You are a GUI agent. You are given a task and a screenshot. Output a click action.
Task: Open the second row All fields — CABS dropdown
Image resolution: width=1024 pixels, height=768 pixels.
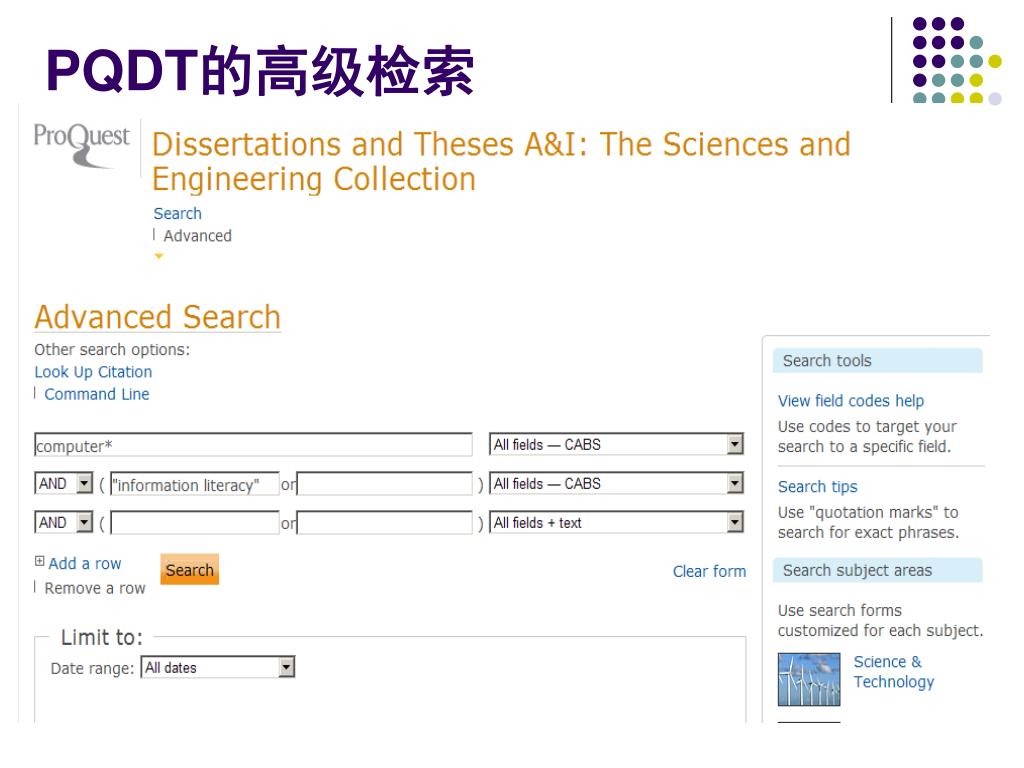616,484
